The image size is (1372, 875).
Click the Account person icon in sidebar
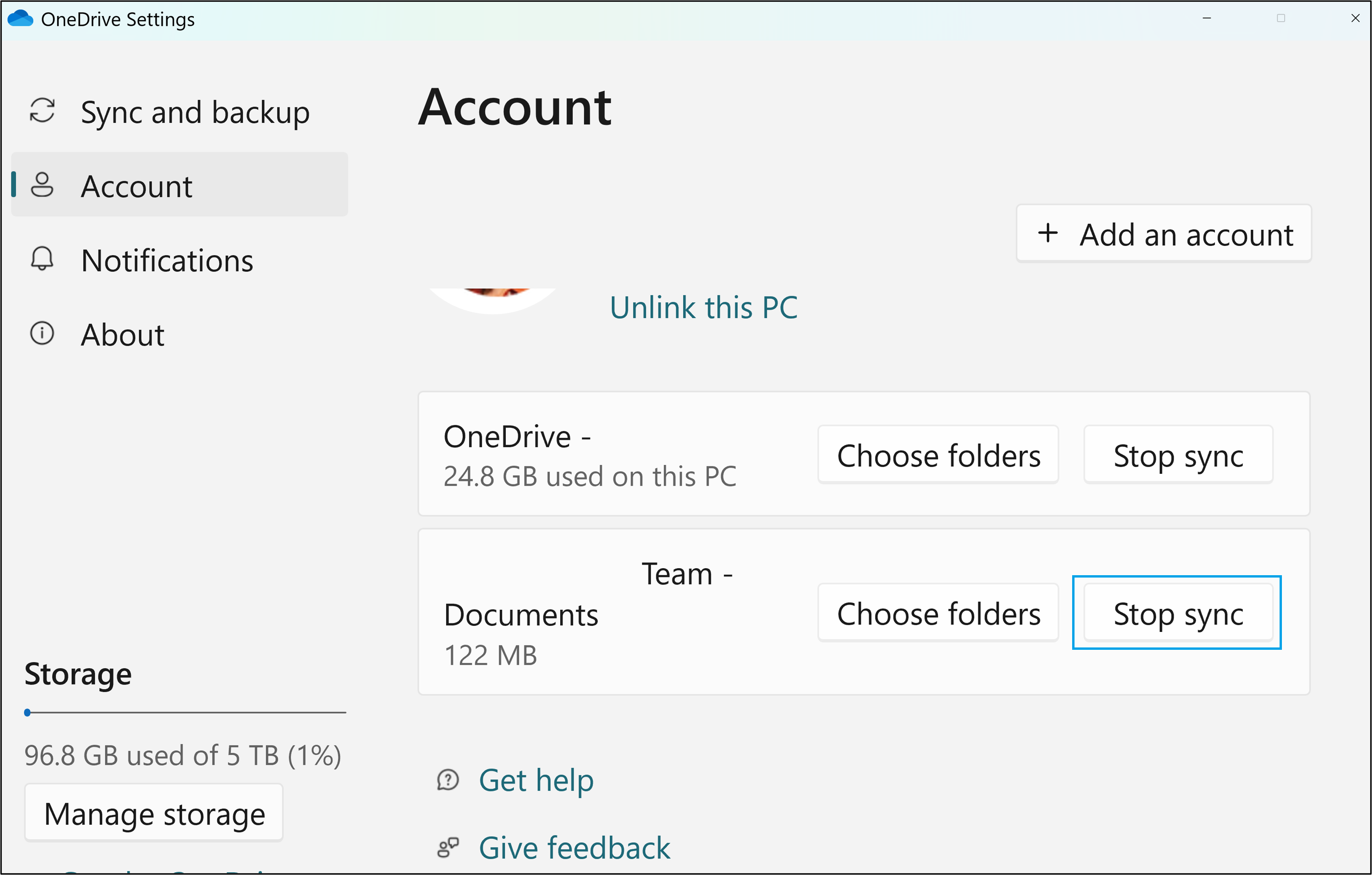[42, 184]
